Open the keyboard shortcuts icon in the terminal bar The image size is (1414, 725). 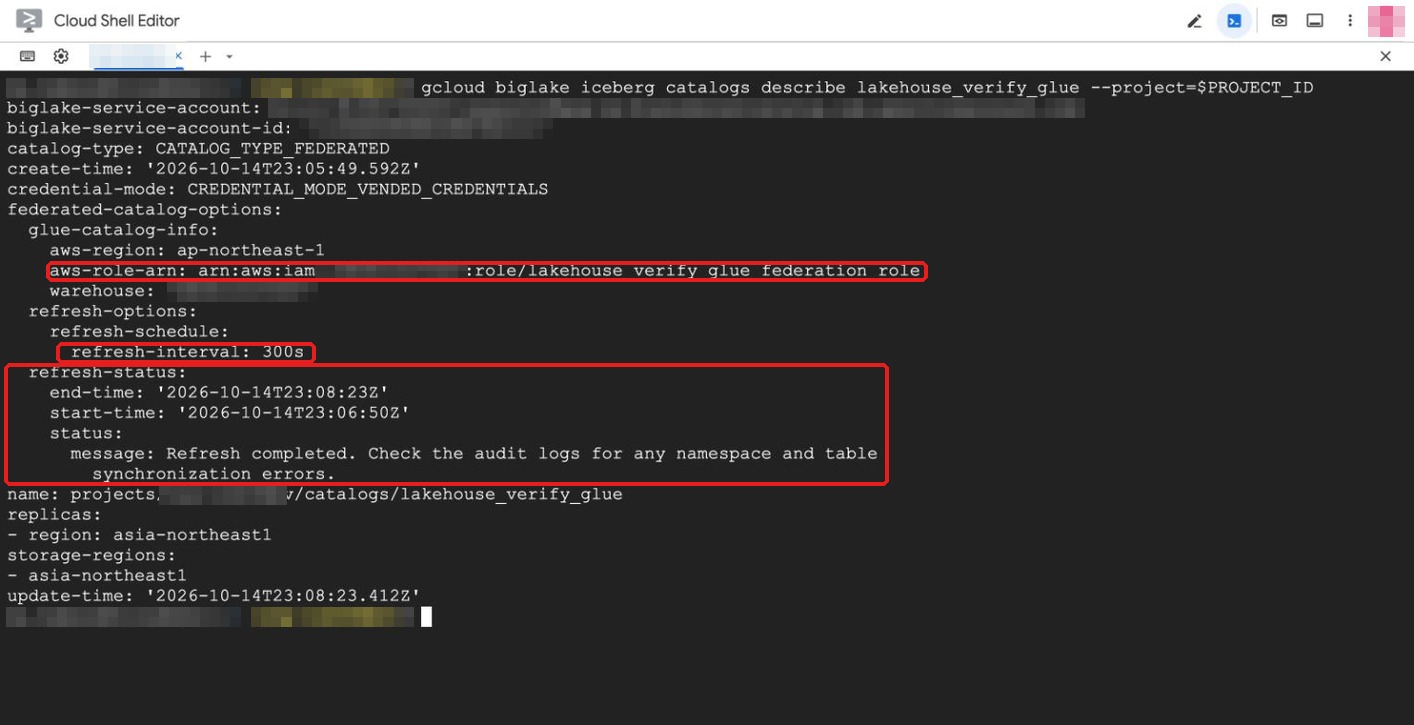pos(28,56)
